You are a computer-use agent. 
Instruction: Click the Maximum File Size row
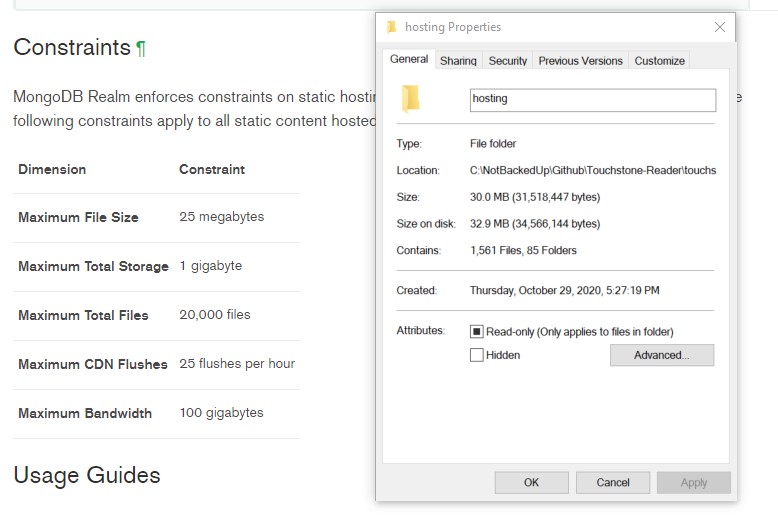156,217
